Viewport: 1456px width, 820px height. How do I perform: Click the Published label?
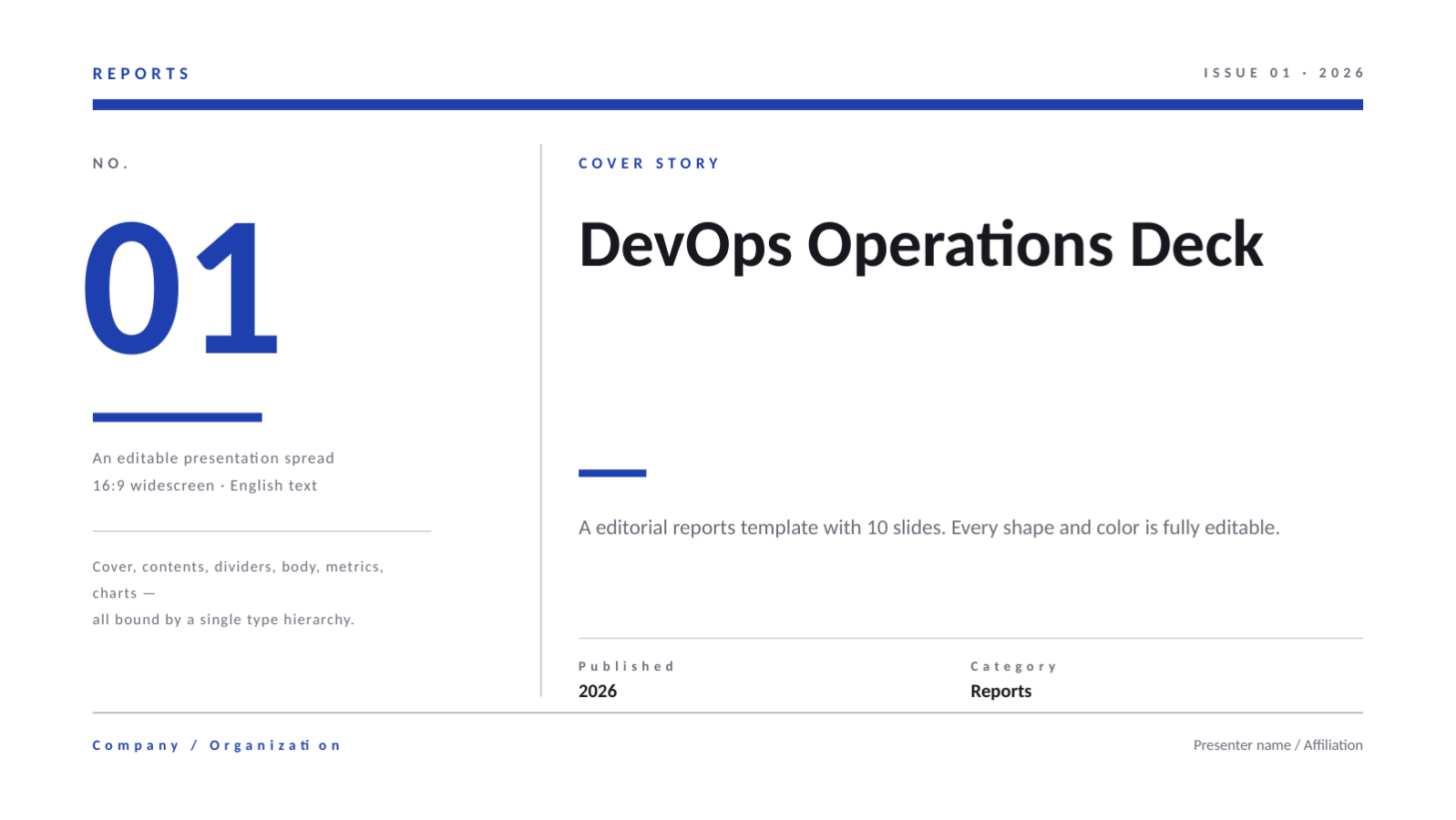click(x=626, y=667)
